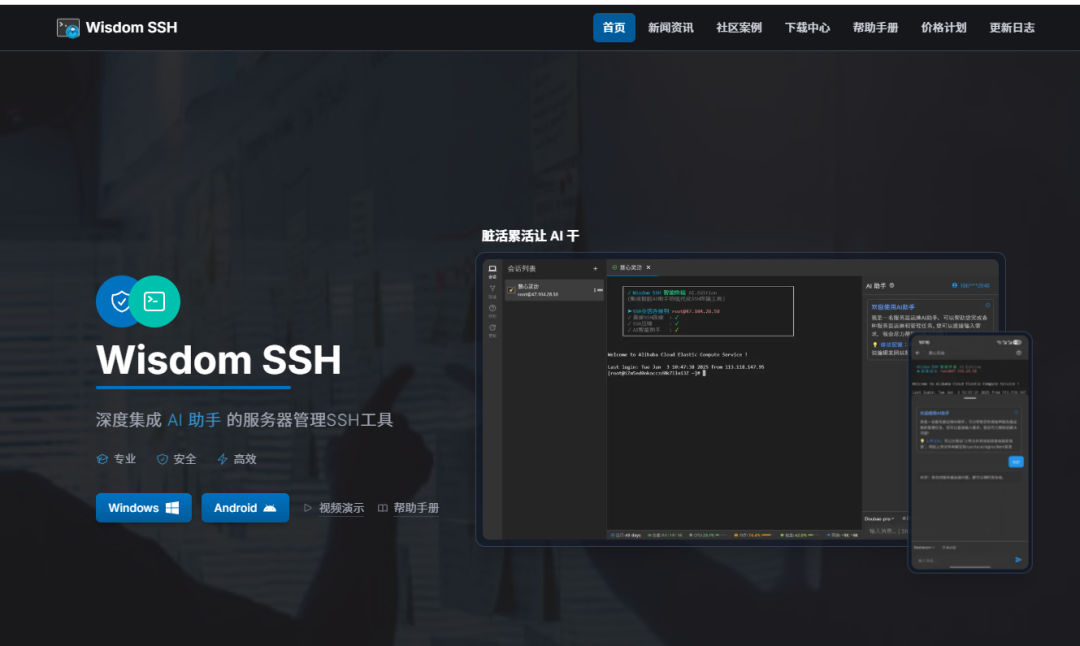Click the 脏活累活让 AI 干 caption
The width and height of the screenshot is (1080, 646).
pyautogui.click(x=530, y=236)
